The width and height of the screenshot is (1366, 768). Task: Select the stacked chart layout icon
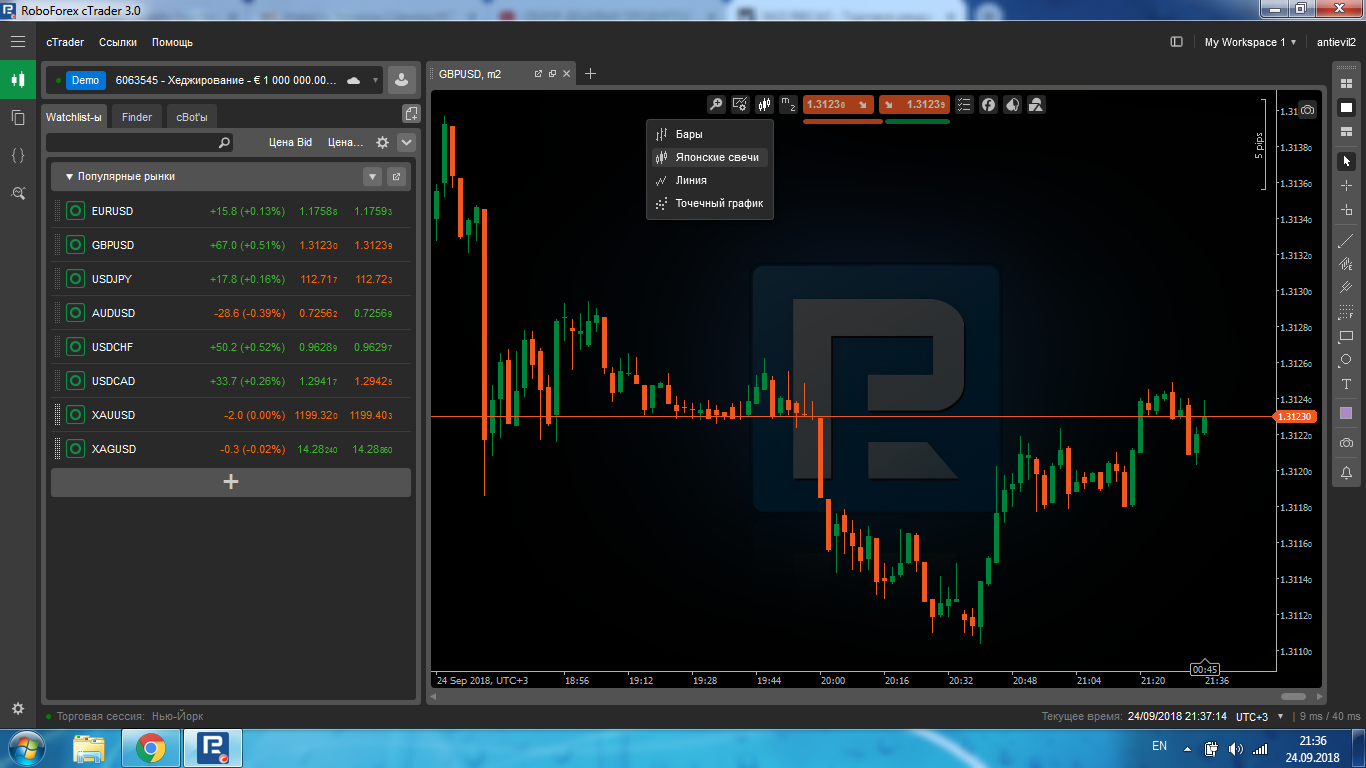coord(1346,131)
